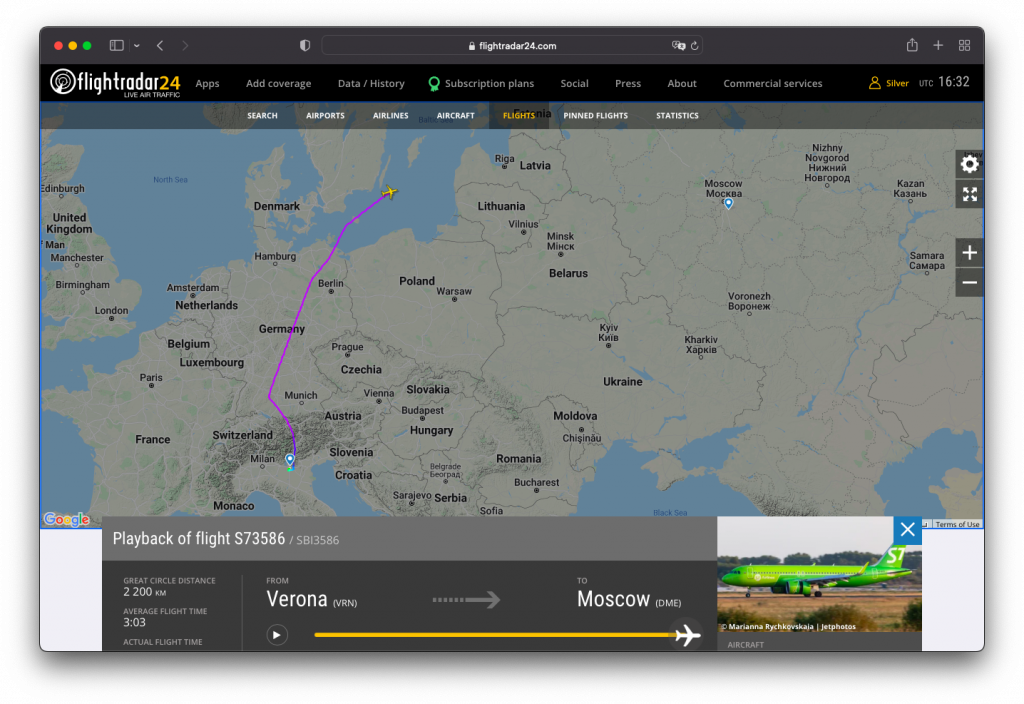
Task: Close the flight playback panel
Action: (907, 530)
